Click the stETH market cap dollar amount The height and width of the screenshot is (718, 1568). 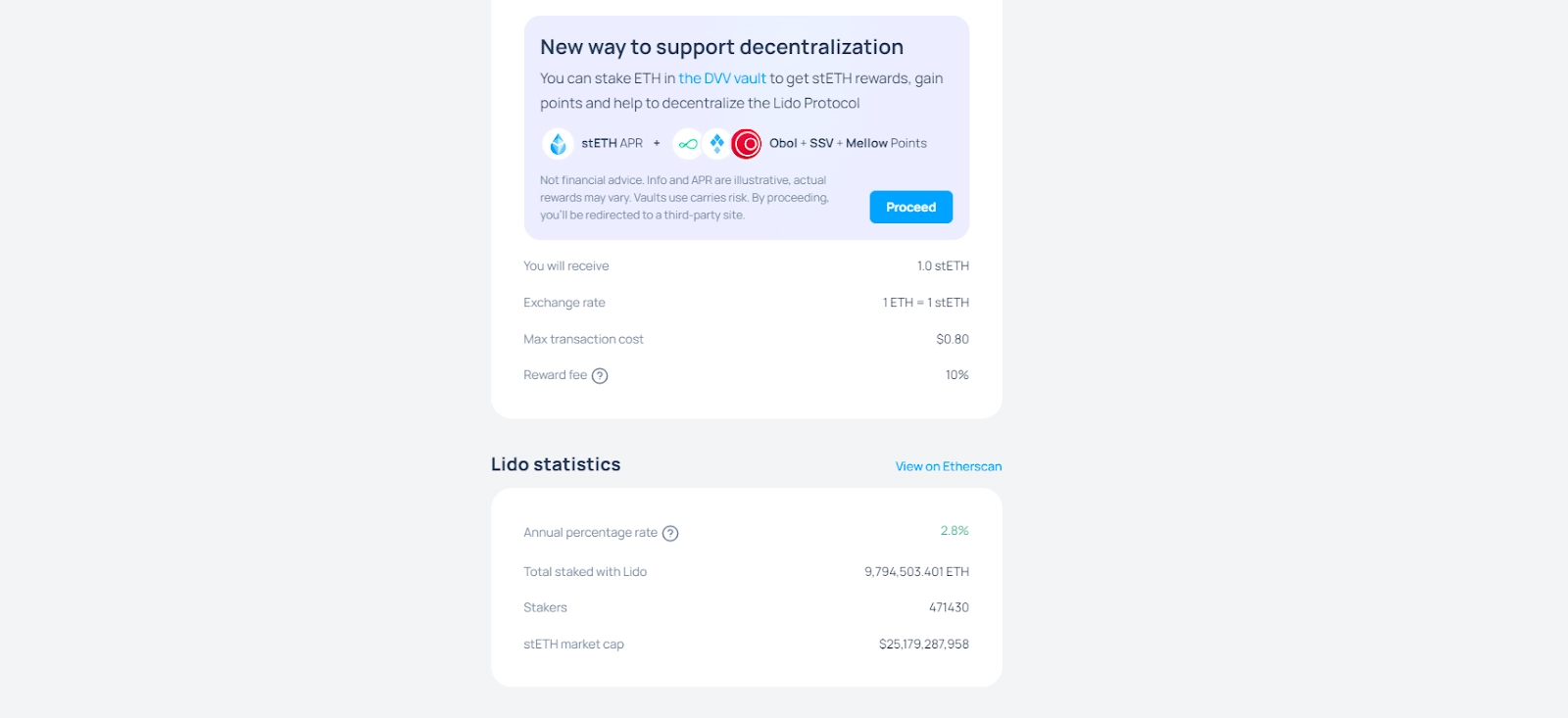923,645
